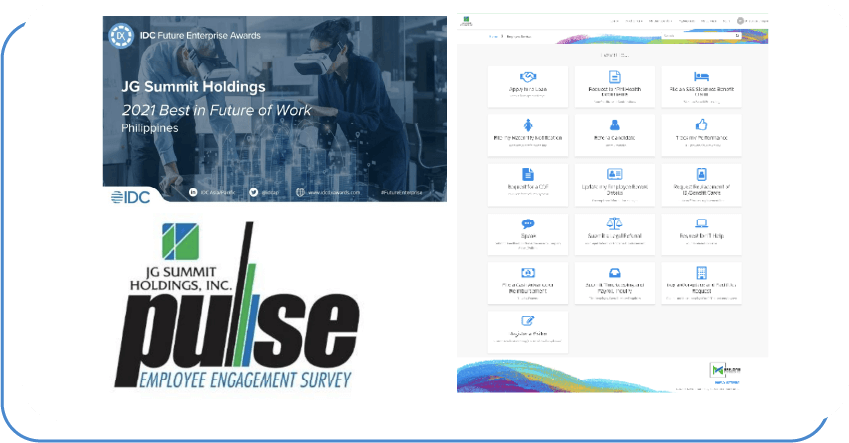Click the person icon for Refer a Candidate

(615, 125)
